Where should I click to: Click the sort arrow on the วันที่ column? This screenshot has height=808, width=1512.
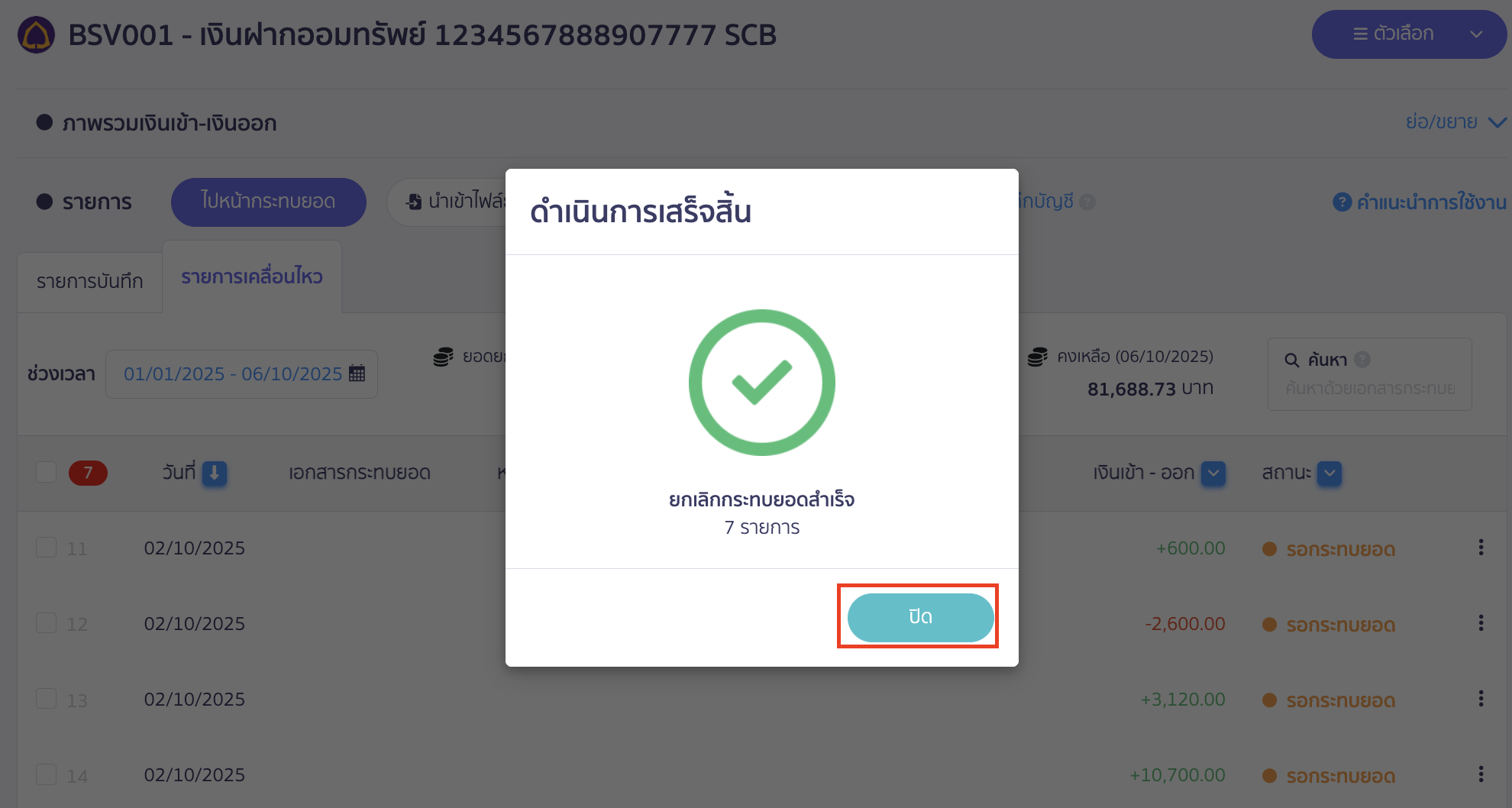tap(214, 473)
